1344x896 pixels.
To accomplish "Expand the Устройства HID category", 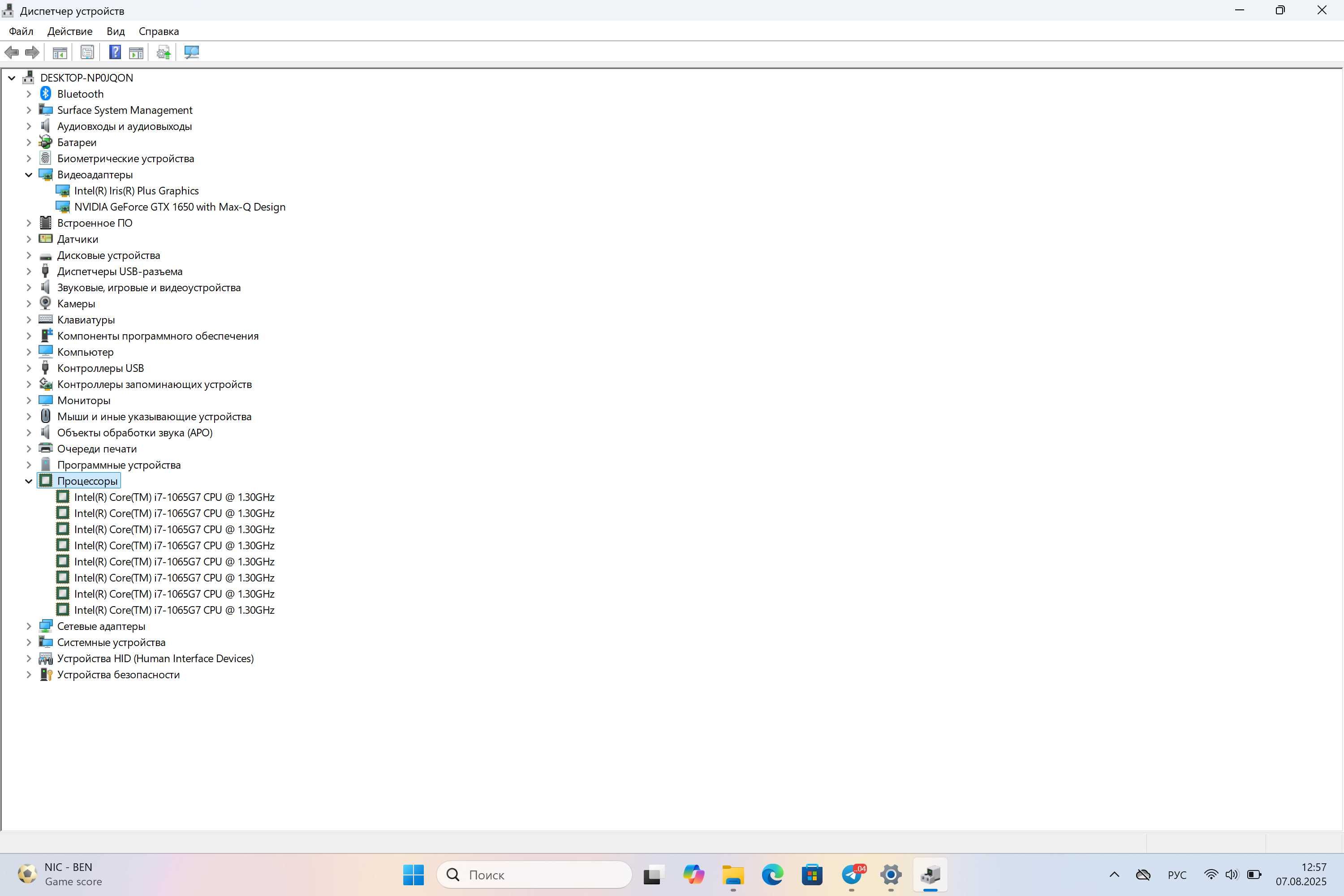I will (x=29, y=658).
